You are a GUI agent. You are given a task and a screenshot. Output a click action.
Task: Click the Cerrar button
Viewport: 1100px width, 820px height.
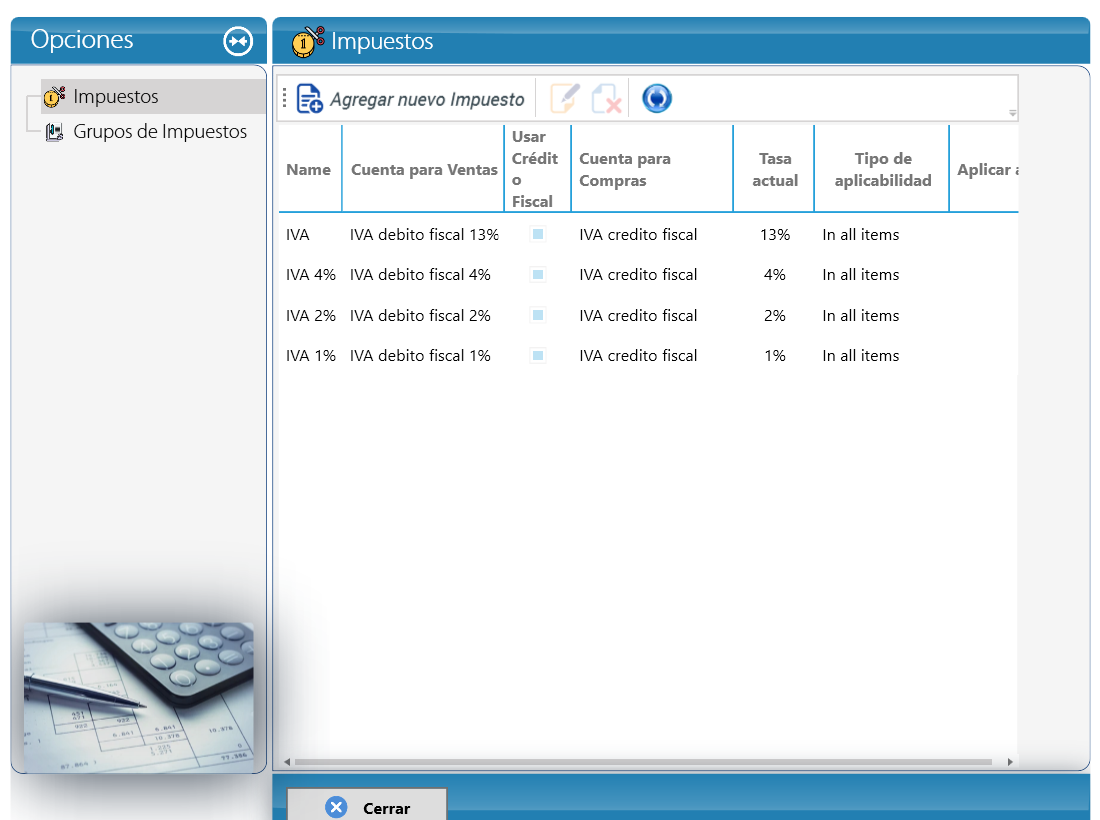point(367,805)
